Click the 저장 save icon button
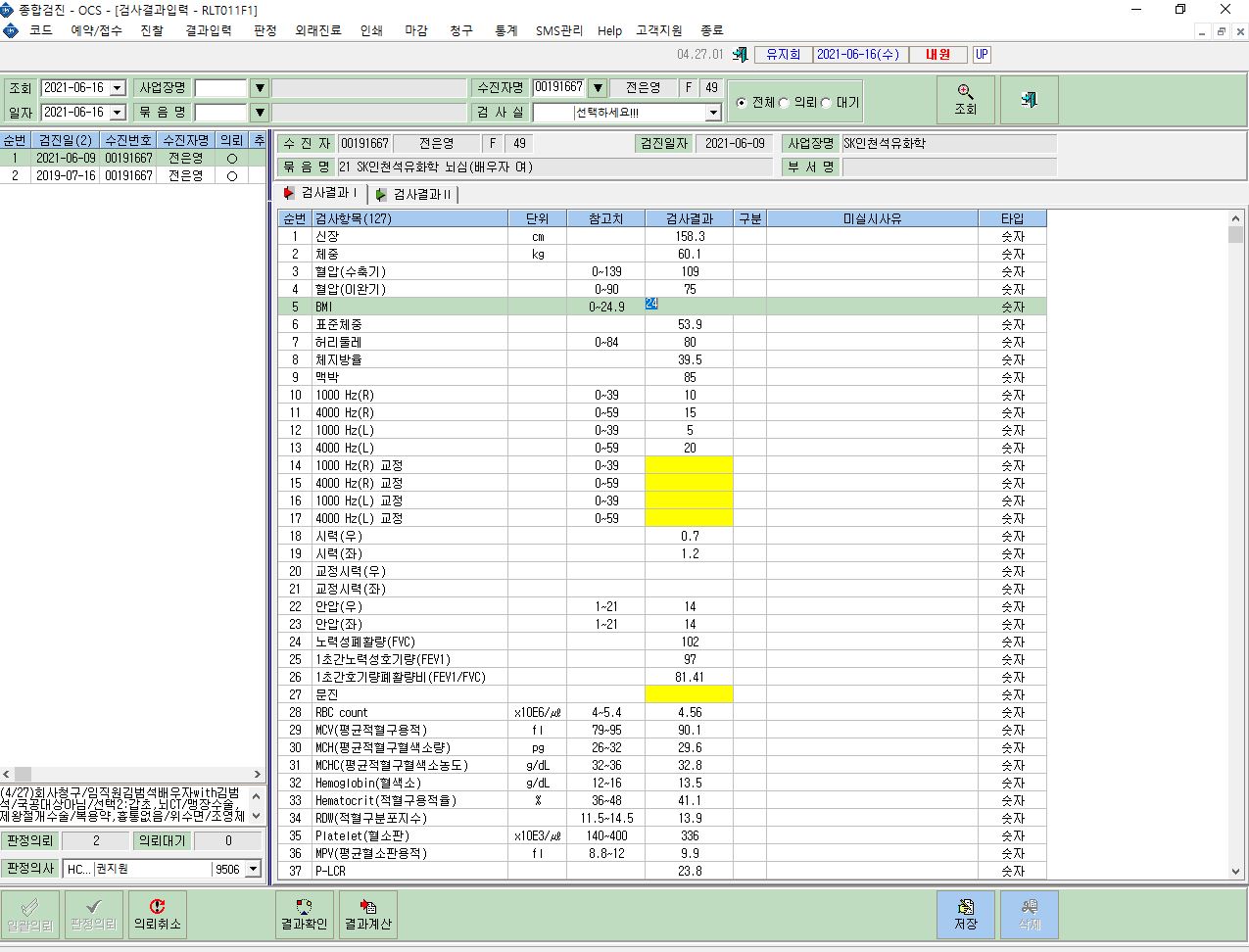1249x952 pixels. click(x=966, y=915)
